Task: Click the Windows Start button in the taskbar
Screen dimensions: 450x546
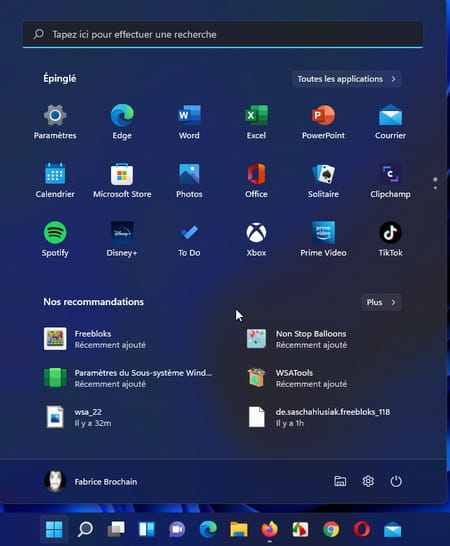Action: [x=54, y=529]
